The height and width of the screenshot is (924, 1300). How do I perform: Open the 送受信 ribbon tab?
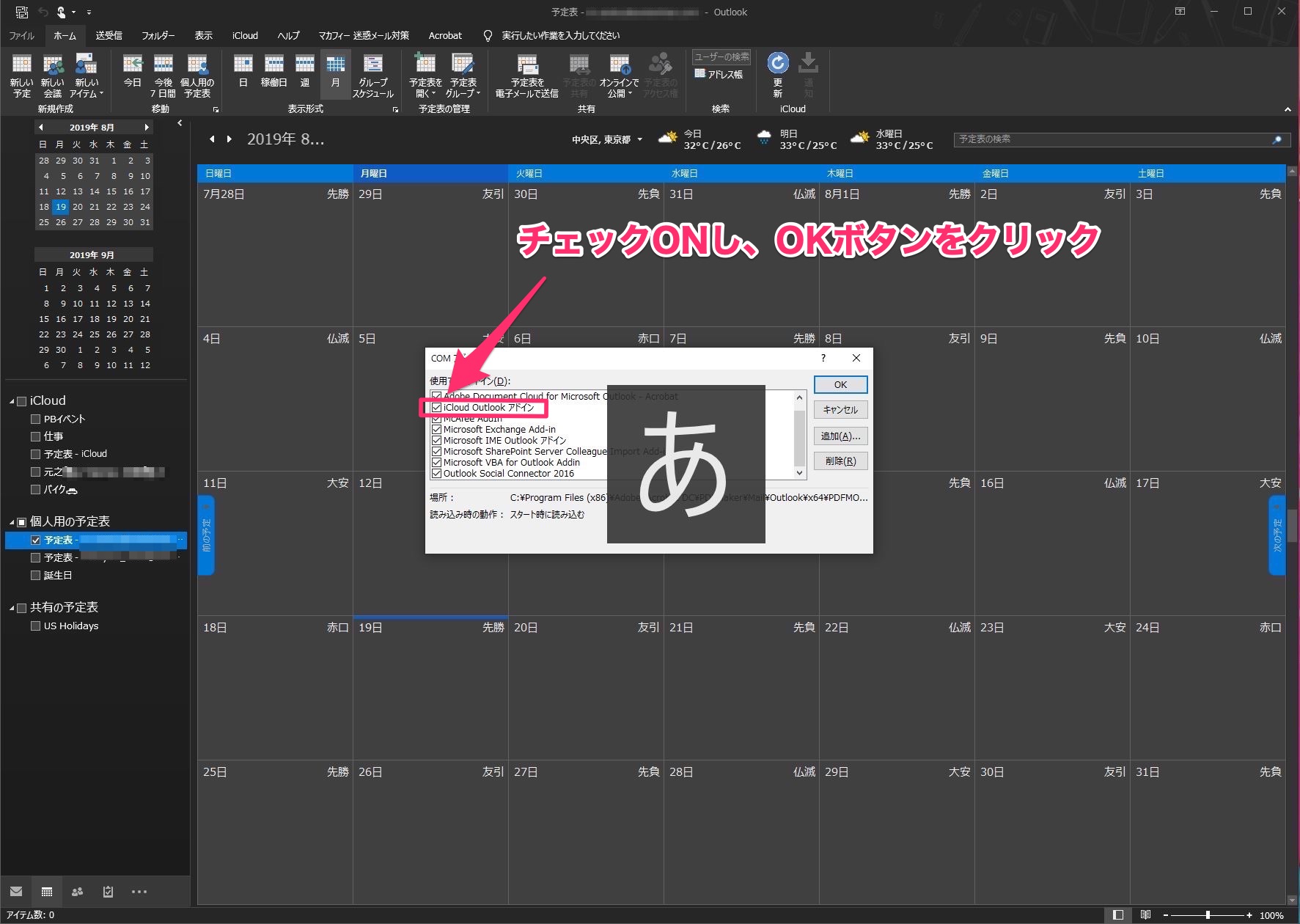[109, 35]
